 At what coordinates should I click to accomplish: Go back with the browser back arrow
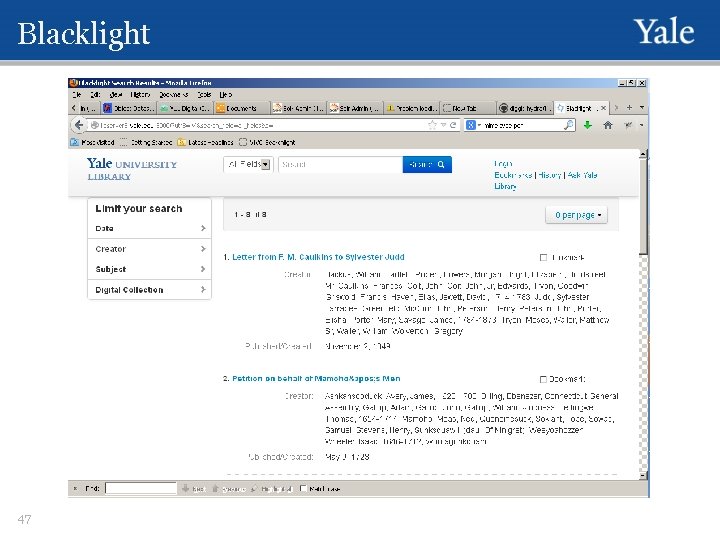79,125
